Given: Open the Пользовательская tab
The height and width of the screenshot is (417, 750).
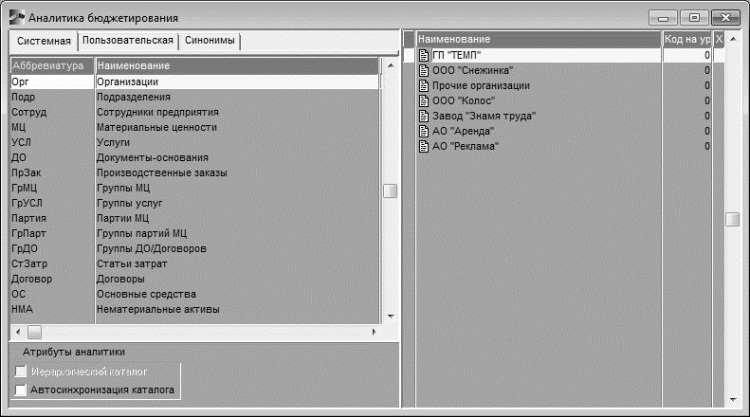Looking at the screenshot, I should [x=128, y=41].
